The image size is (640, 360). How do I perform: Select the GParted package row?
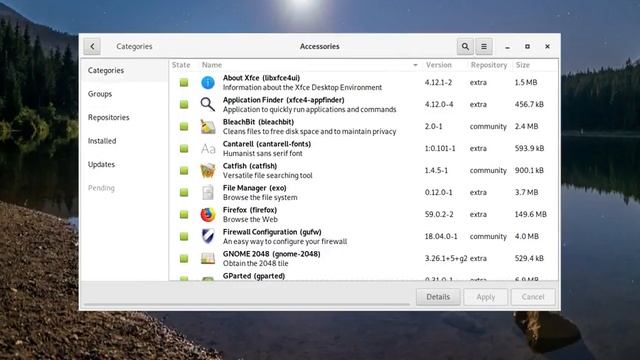coord(363,276)
